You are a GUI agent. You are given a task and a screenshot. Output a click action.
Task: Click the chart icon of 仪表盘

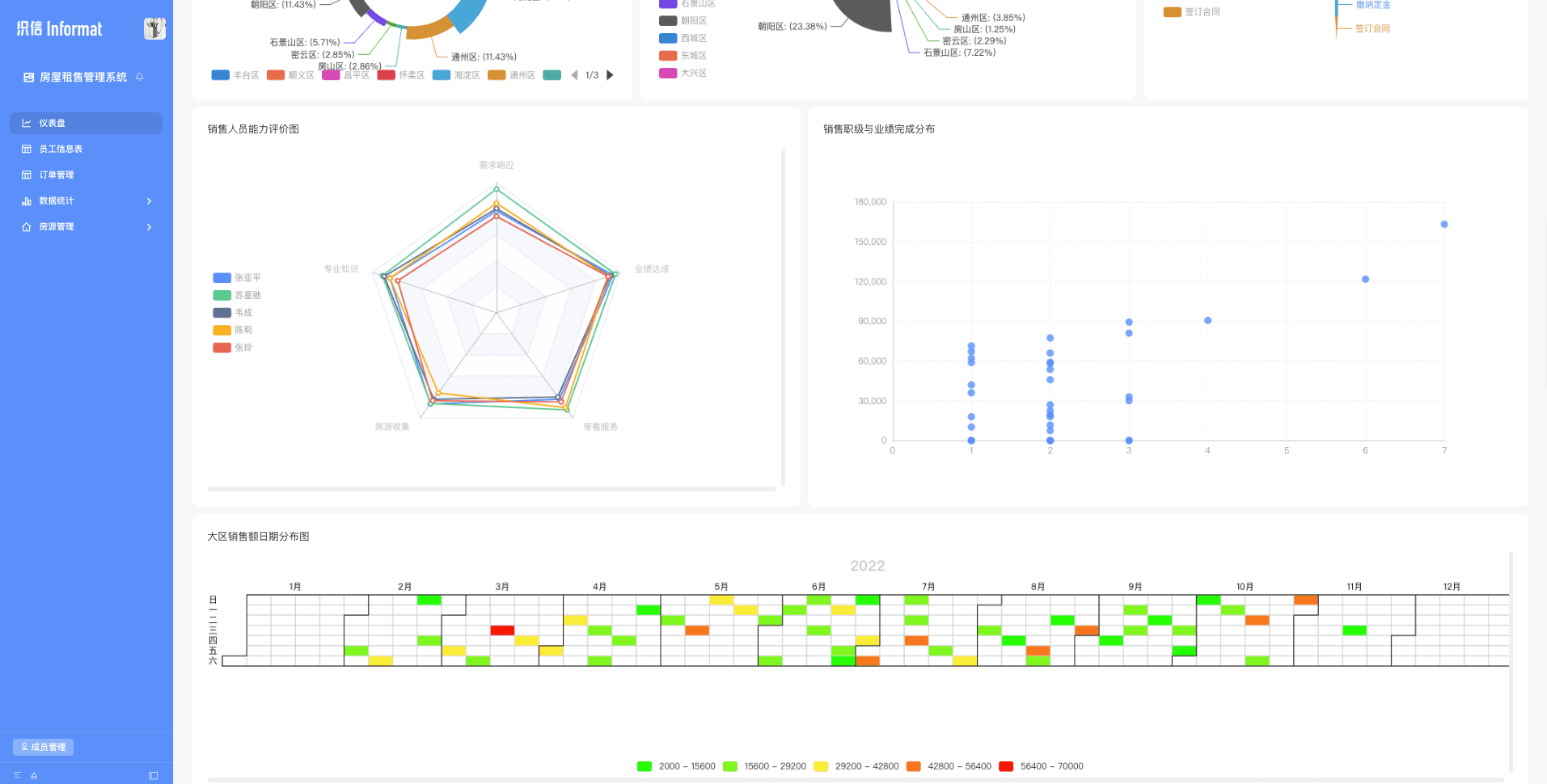pos(27,123)
